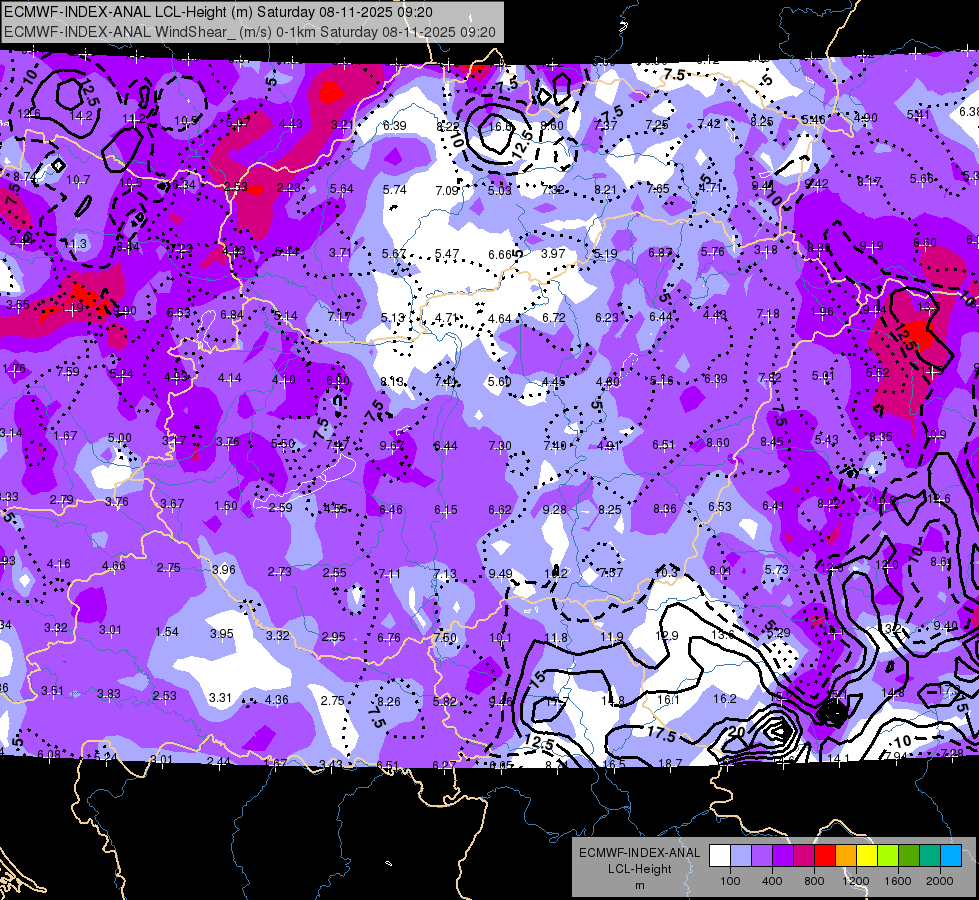Click the wind shear value '8.13'

[391, 382]
